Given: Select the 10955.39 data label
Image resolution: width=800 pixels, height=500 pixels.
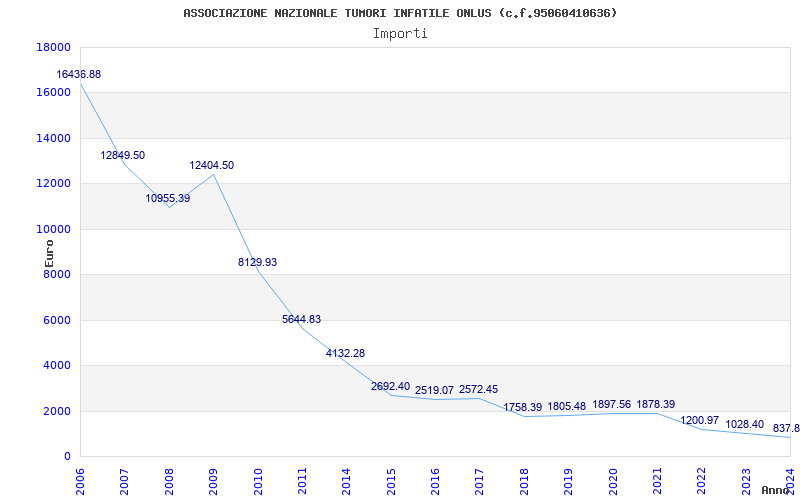Looking at the screenshot, I should (168, 198).
